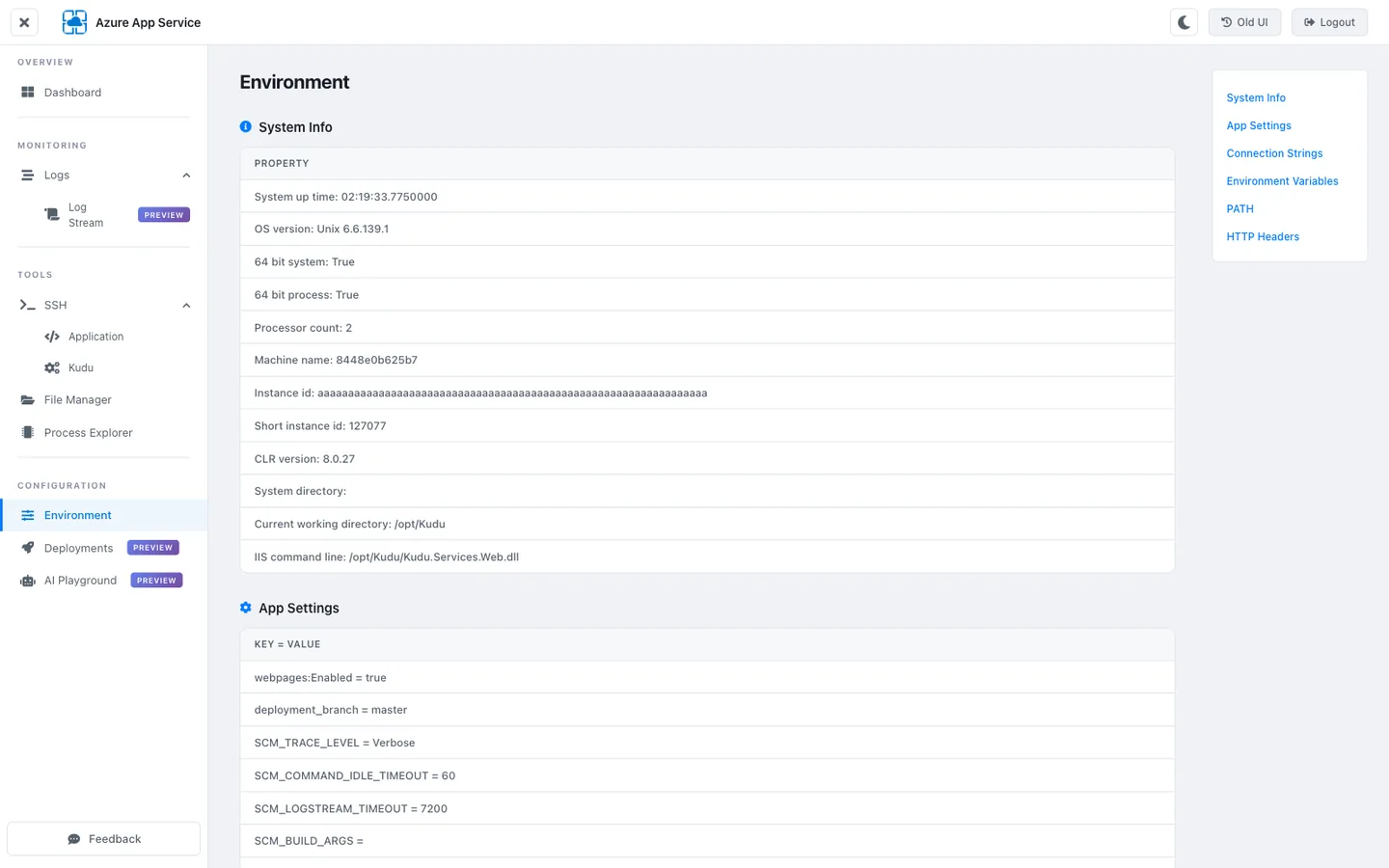
Task: Open SSH Kudu
Action: (x=81, y=368)
